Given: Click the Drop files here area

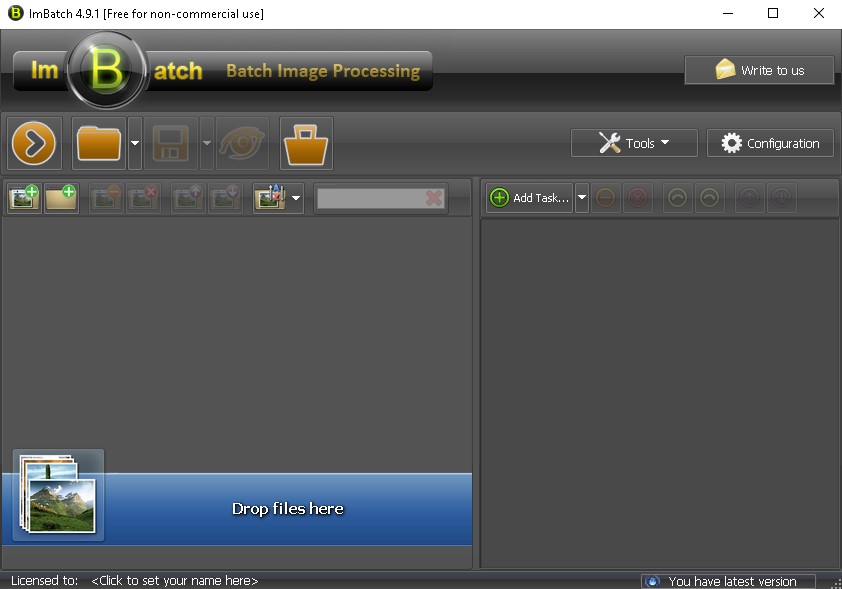Looking at the screenshot, I should (x=288, y=508).
